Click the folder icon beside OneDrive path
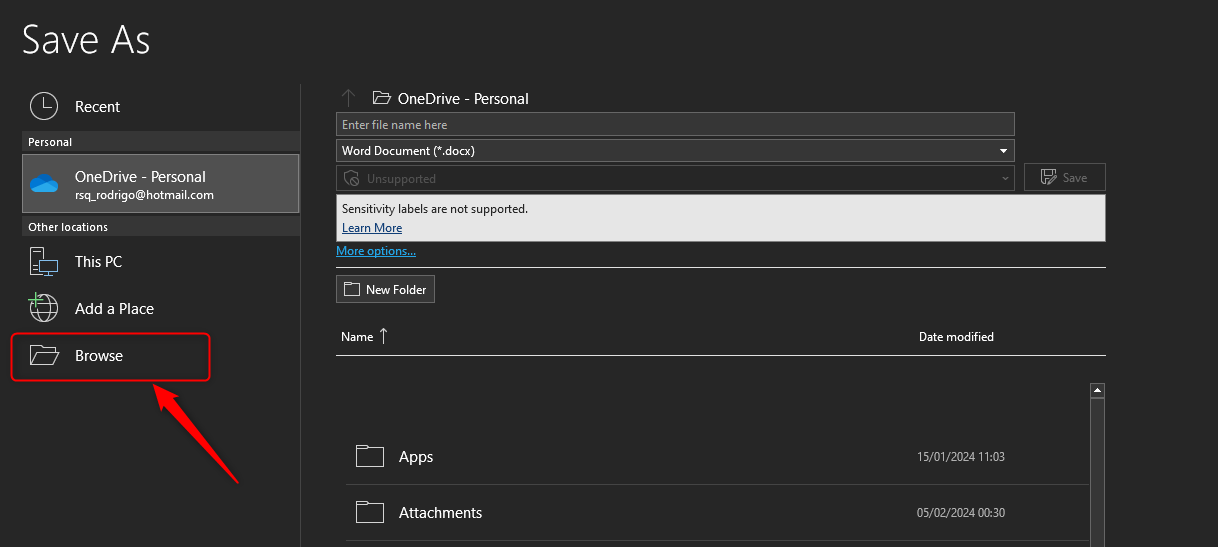 coord(381,98)
